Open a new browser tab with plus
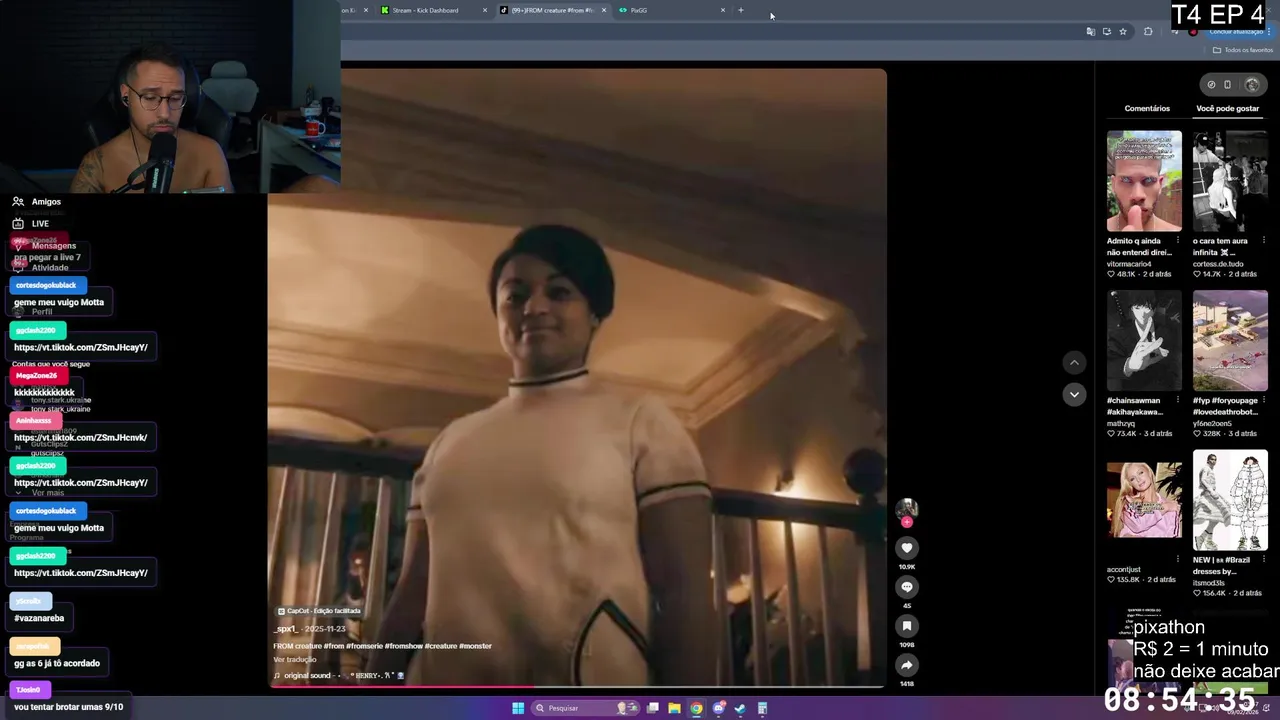Screen dimensions: 1280x720 tap(741, 10)
